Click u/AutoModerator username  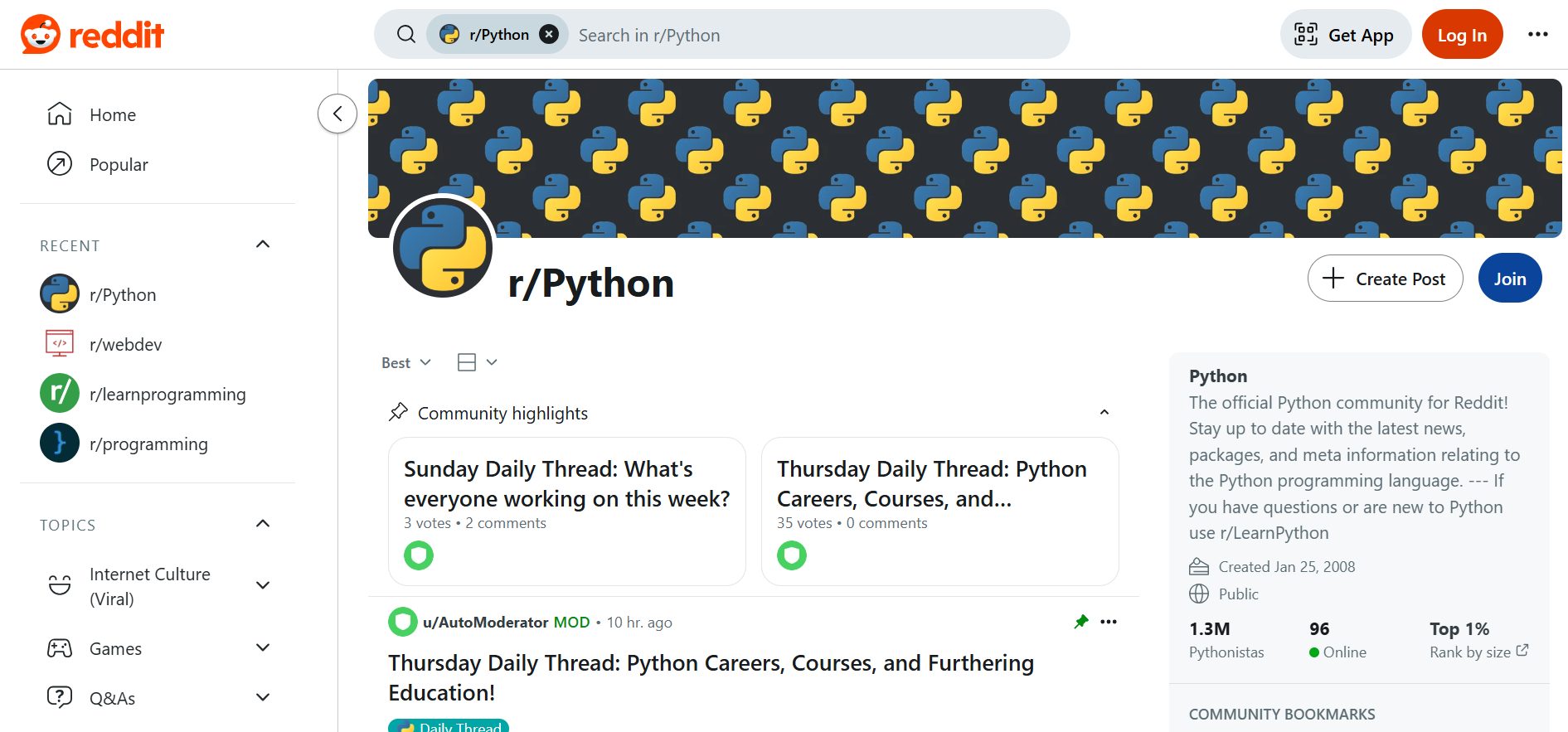485,623
